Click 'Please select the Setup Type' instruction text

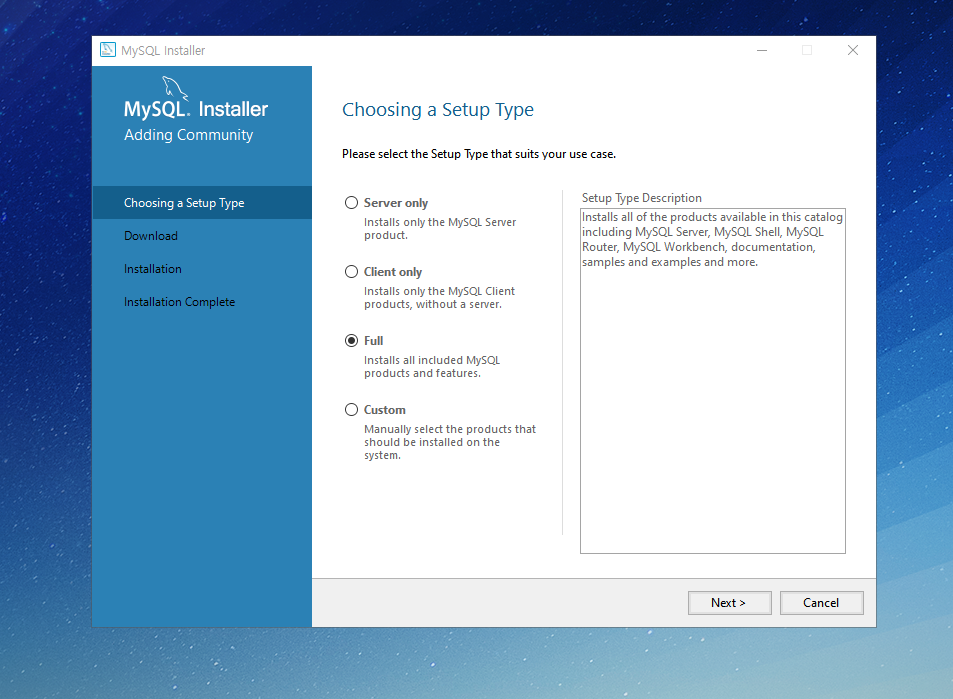(479, 154)
